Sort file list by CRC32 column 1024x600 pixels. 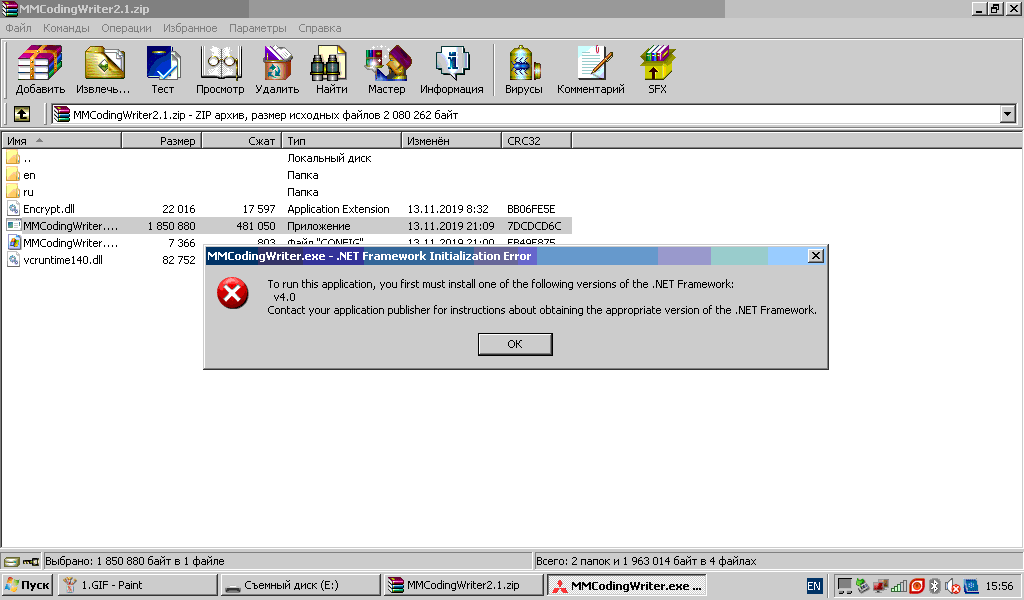click(536, 140)
